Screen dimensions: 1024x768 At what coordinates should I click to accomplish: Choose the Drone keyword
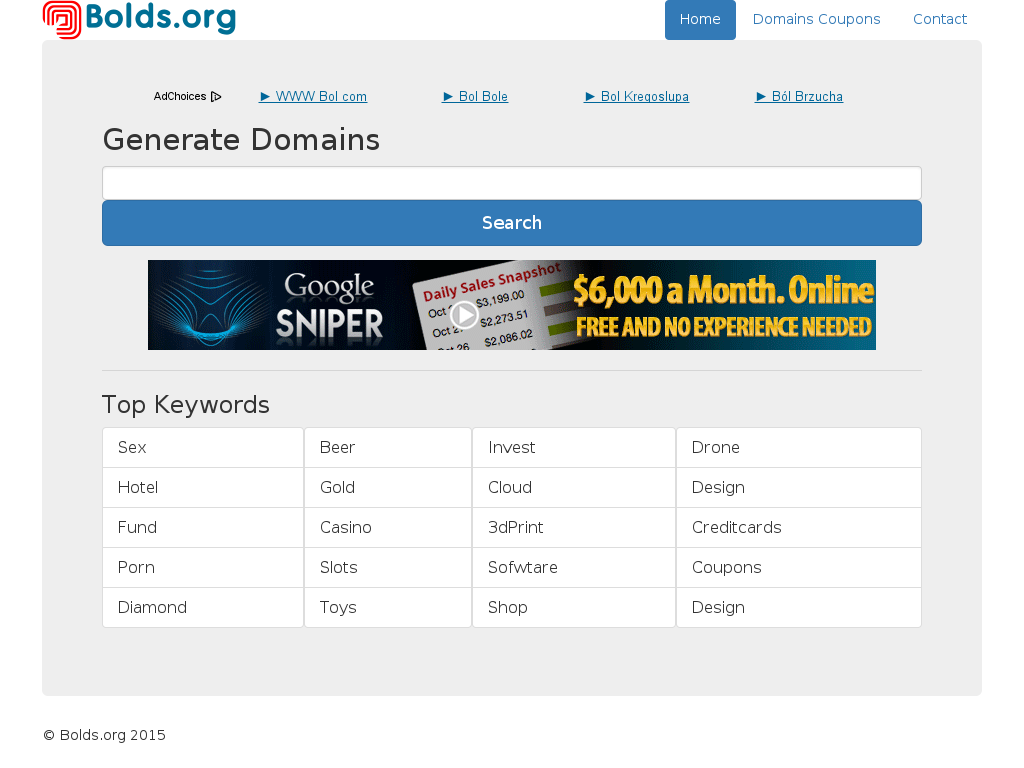(799, 448)
